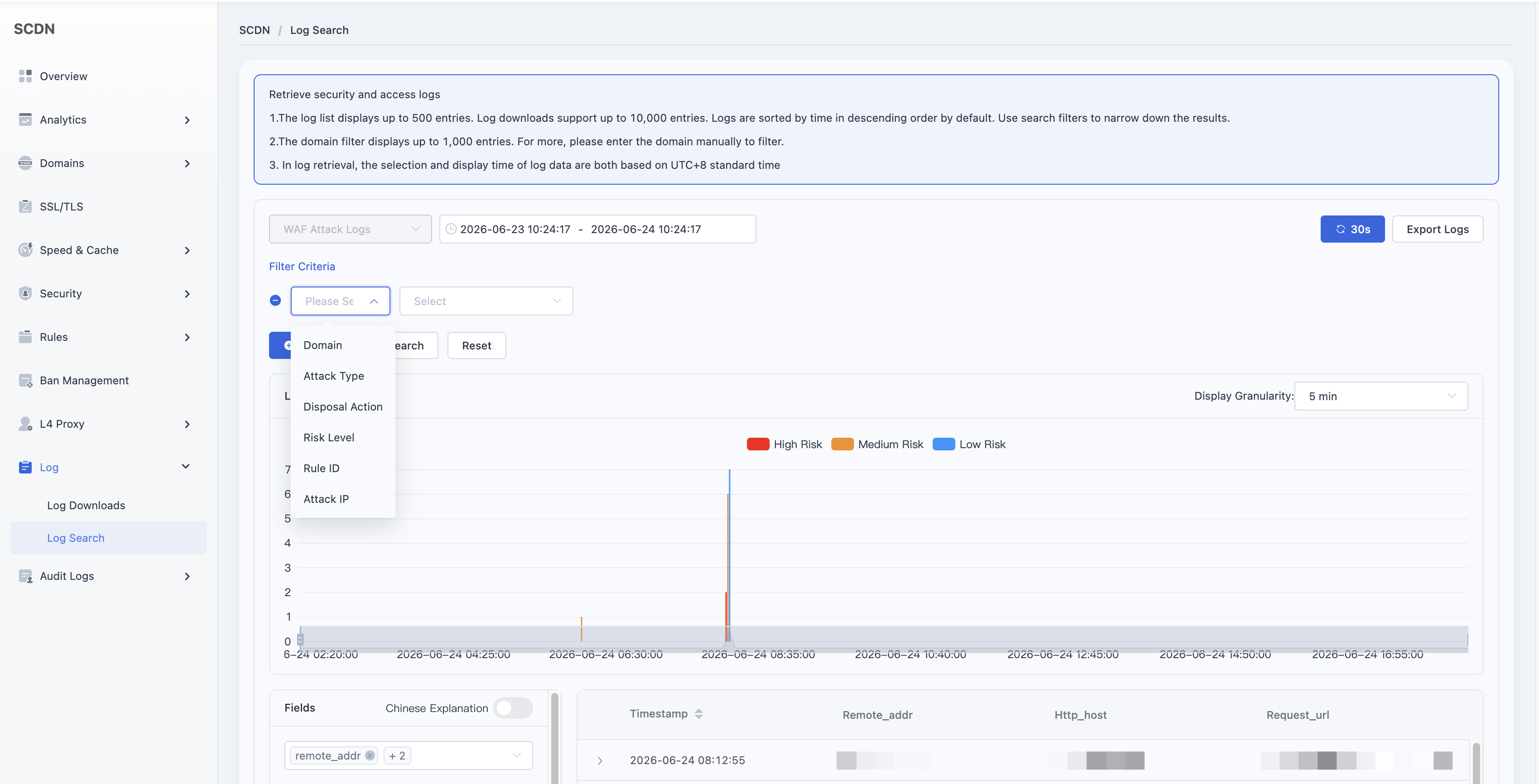1539x784 pixels.
Task: Click the chart time range slider handle
Action: tap(301, 639)
